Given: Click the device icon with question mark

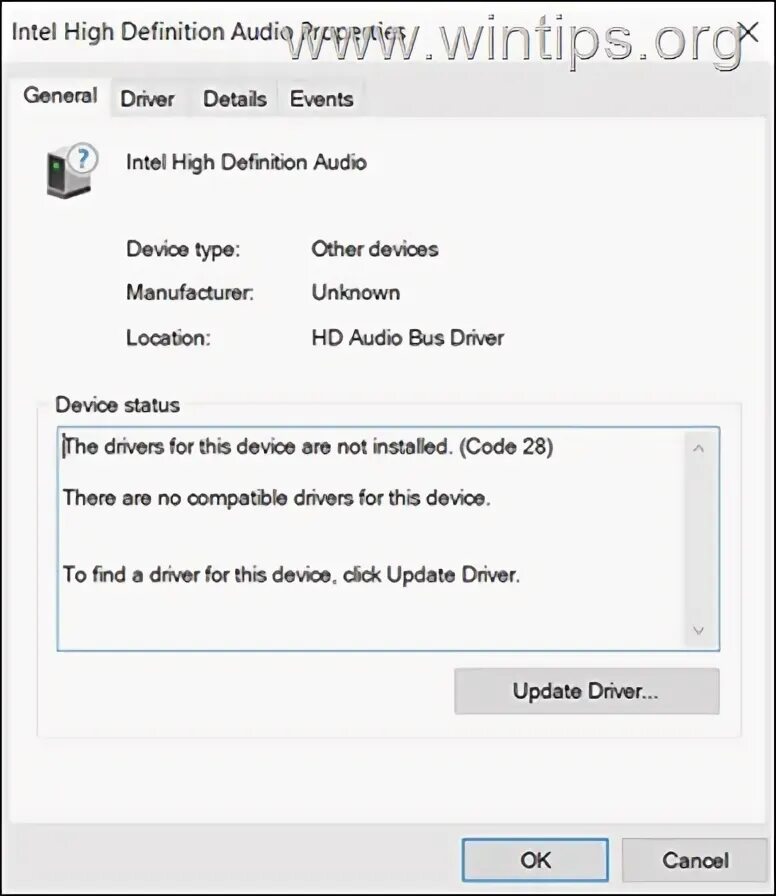Looking at the screenshot, I should [72, 171].
